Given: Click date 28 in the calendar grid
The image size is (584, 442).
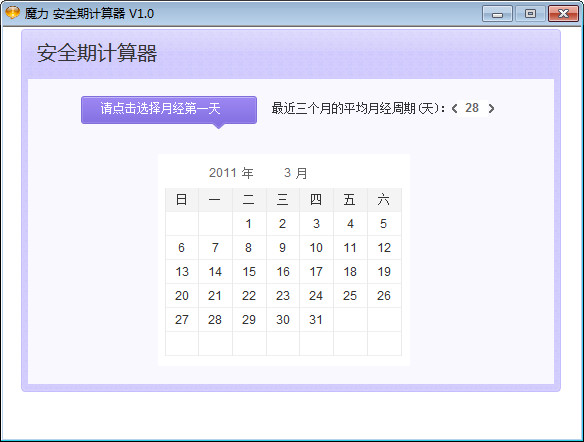Looking at the screenshot, I should pyautogui.click(x=215, y=319).
